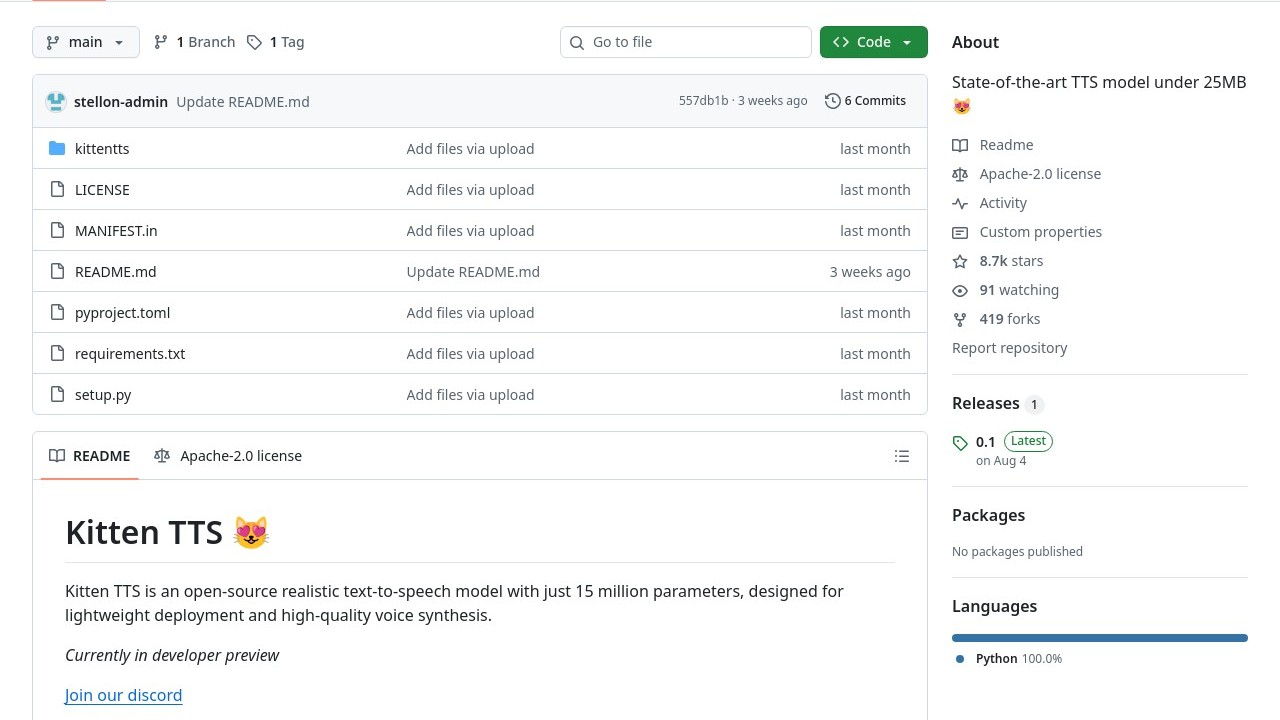Click the kittentts folder icon
The height and width of the screenshot is (720, 1280).
point(57,149)
